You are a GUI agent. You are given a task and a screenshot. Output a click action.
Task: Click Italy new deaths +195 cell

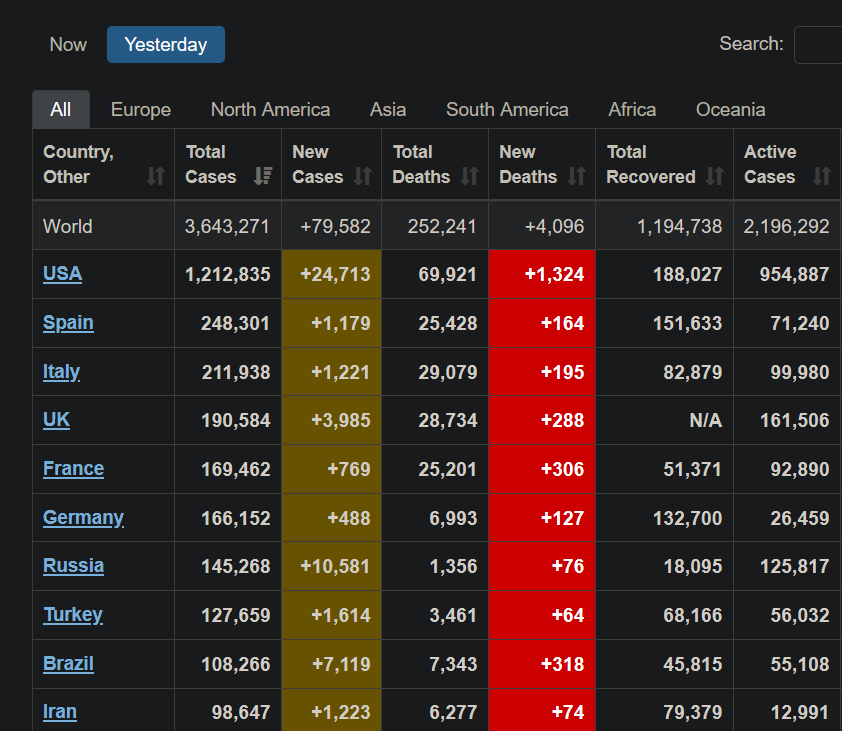542,372
